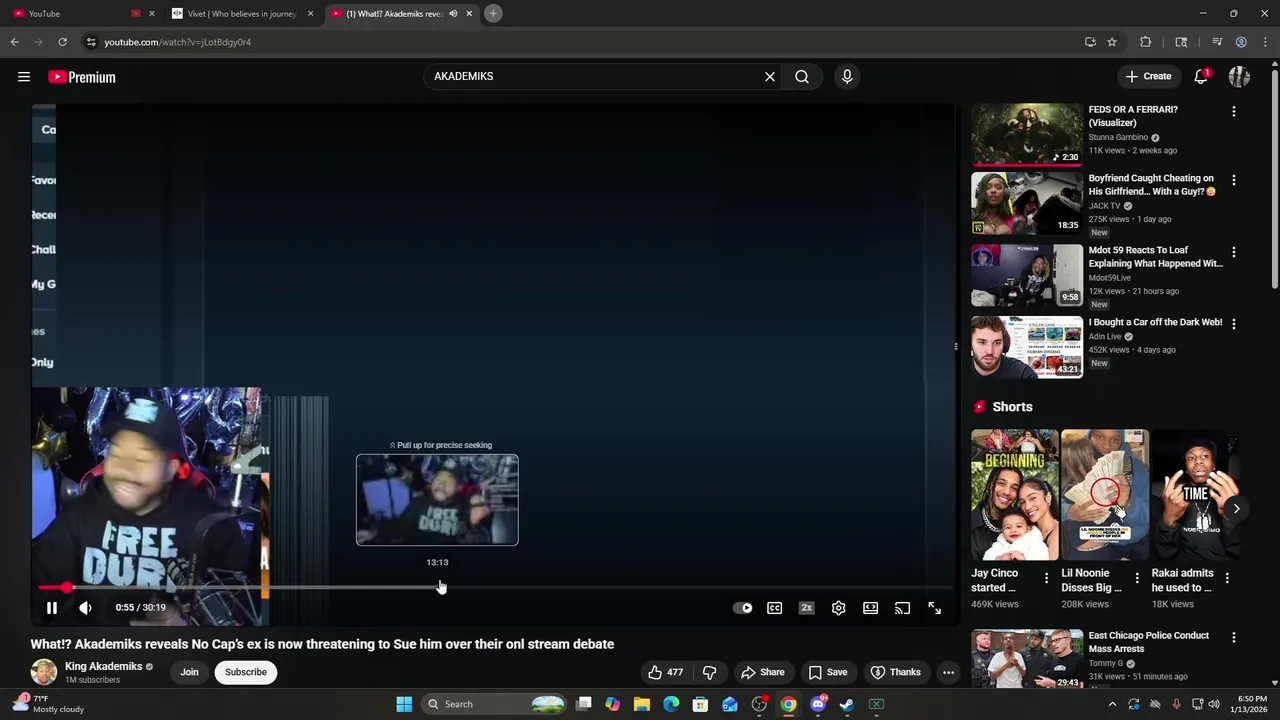Open Chrome extensions puzzle icon
This screenshot has width=1280, height=720.
[x=1146, y=42]
